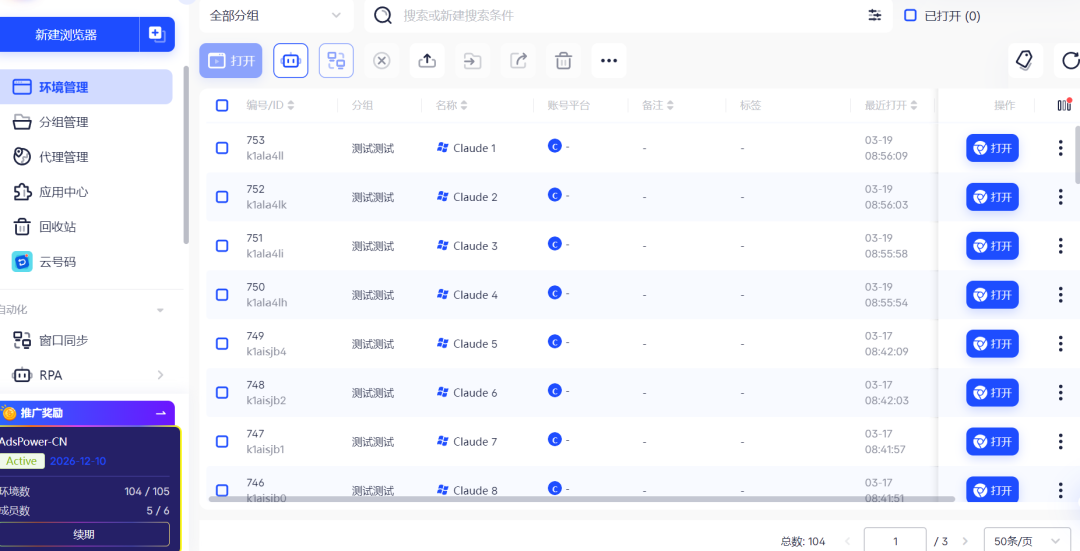Click the trash delete toolbar icon
The image size is (1080, 551).
pyautogui.click(x=563, y=61)
